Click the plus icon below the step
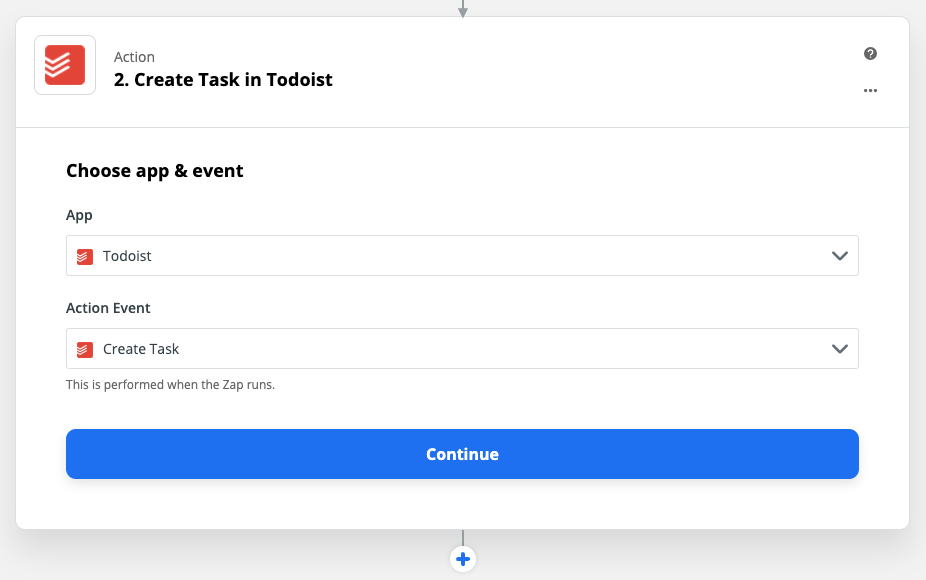The width and height of the screenshot is (926, 580). [x=462, y=558]
